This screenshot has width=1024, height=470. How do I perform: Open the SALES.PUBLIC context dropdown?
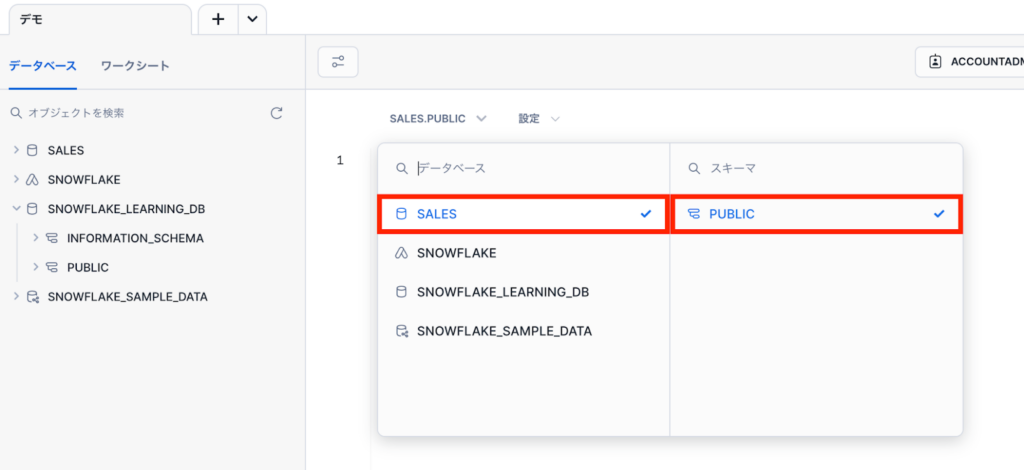tap(437, 119)
